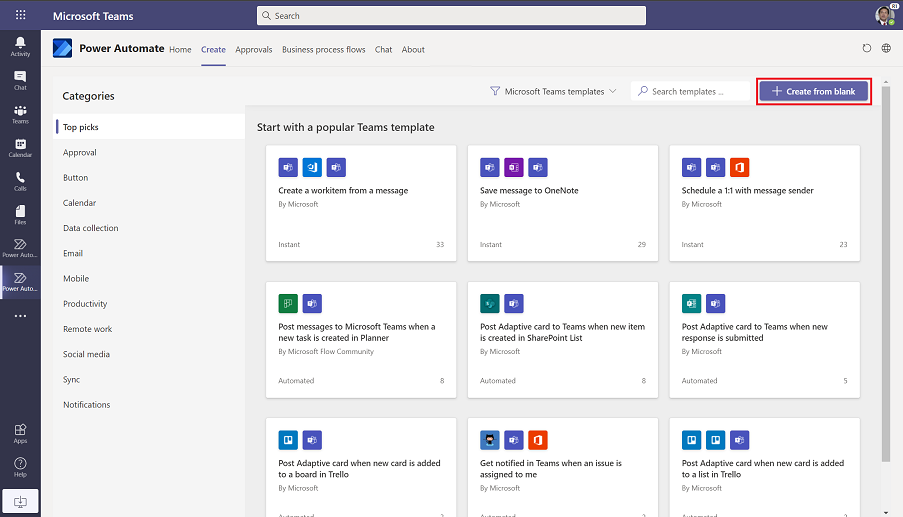Screen dimensions: 903x517
Task: Open the upper Power Automate rail icon
Action: tap(20, 248)
